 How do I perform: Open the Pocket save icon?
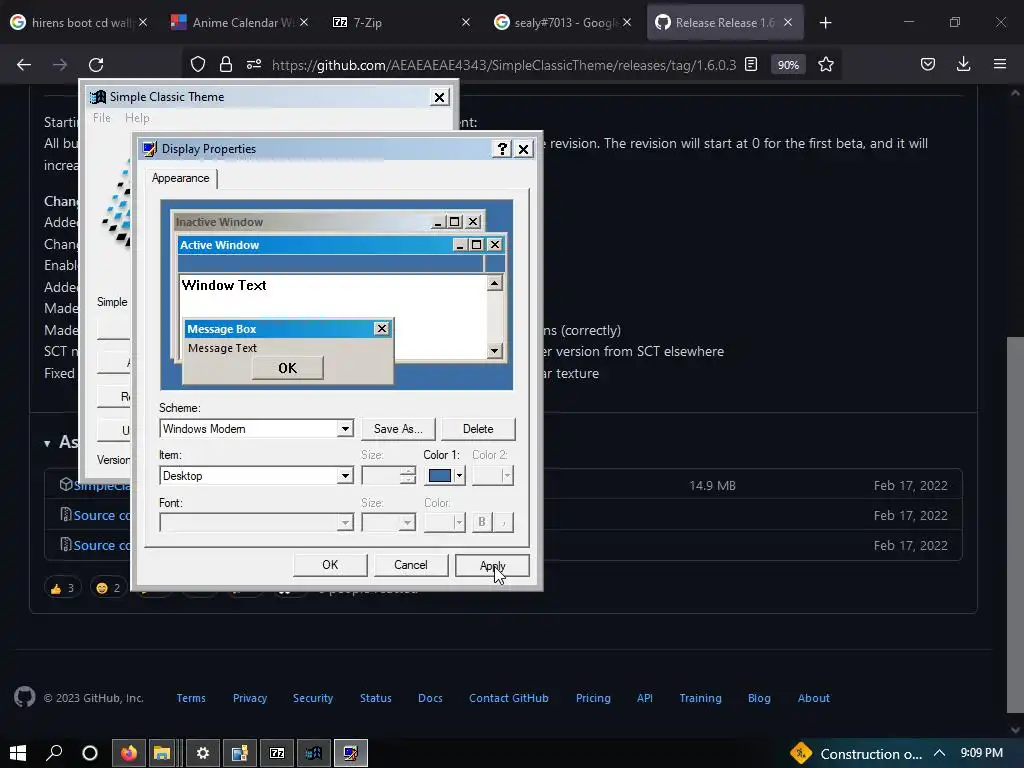click(927, 64)
